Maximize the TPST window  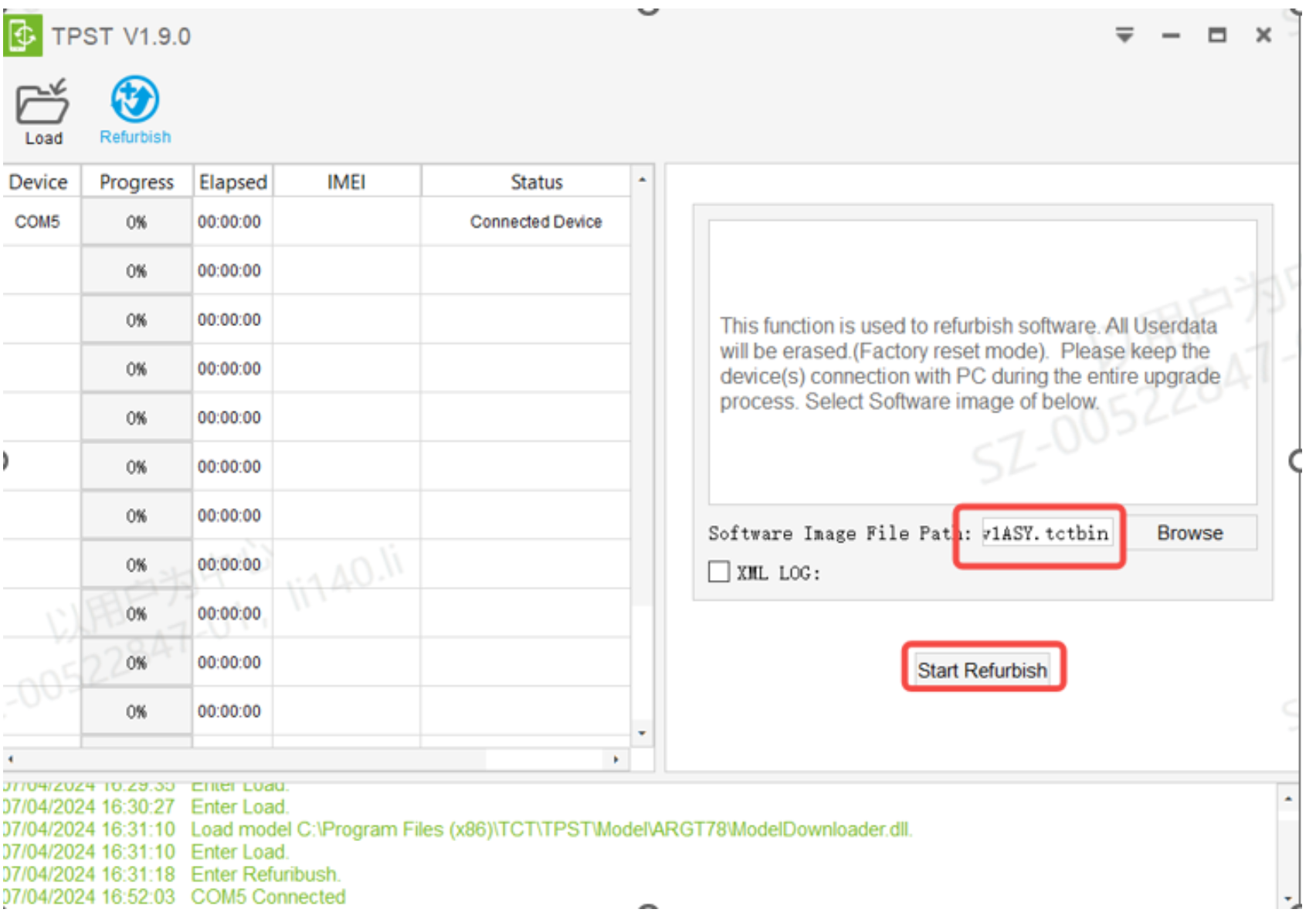pyautogui.click(x=1216, y=36)
